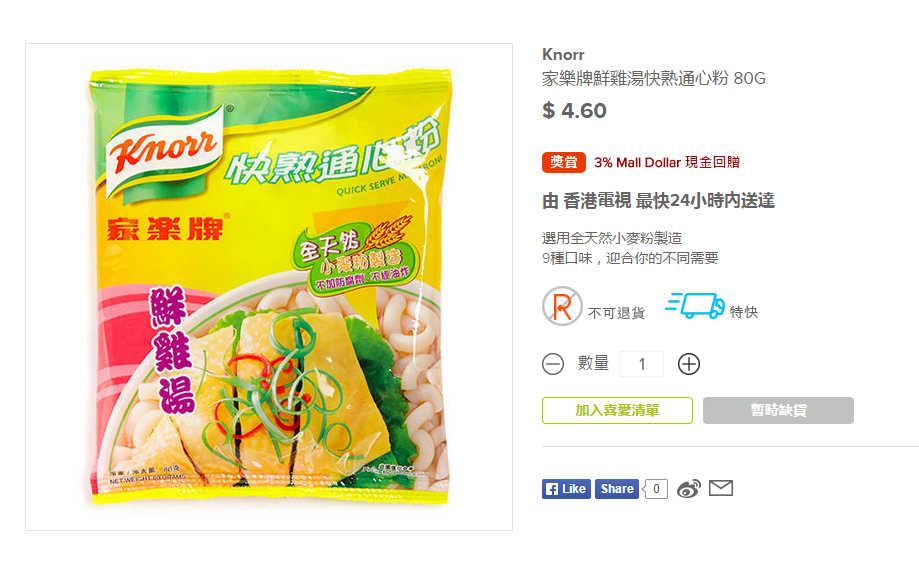Click the 暫時缺貨 out-of-stock button
The width and height of the screenshot is (919, 561).
click(x=778, y=410)
